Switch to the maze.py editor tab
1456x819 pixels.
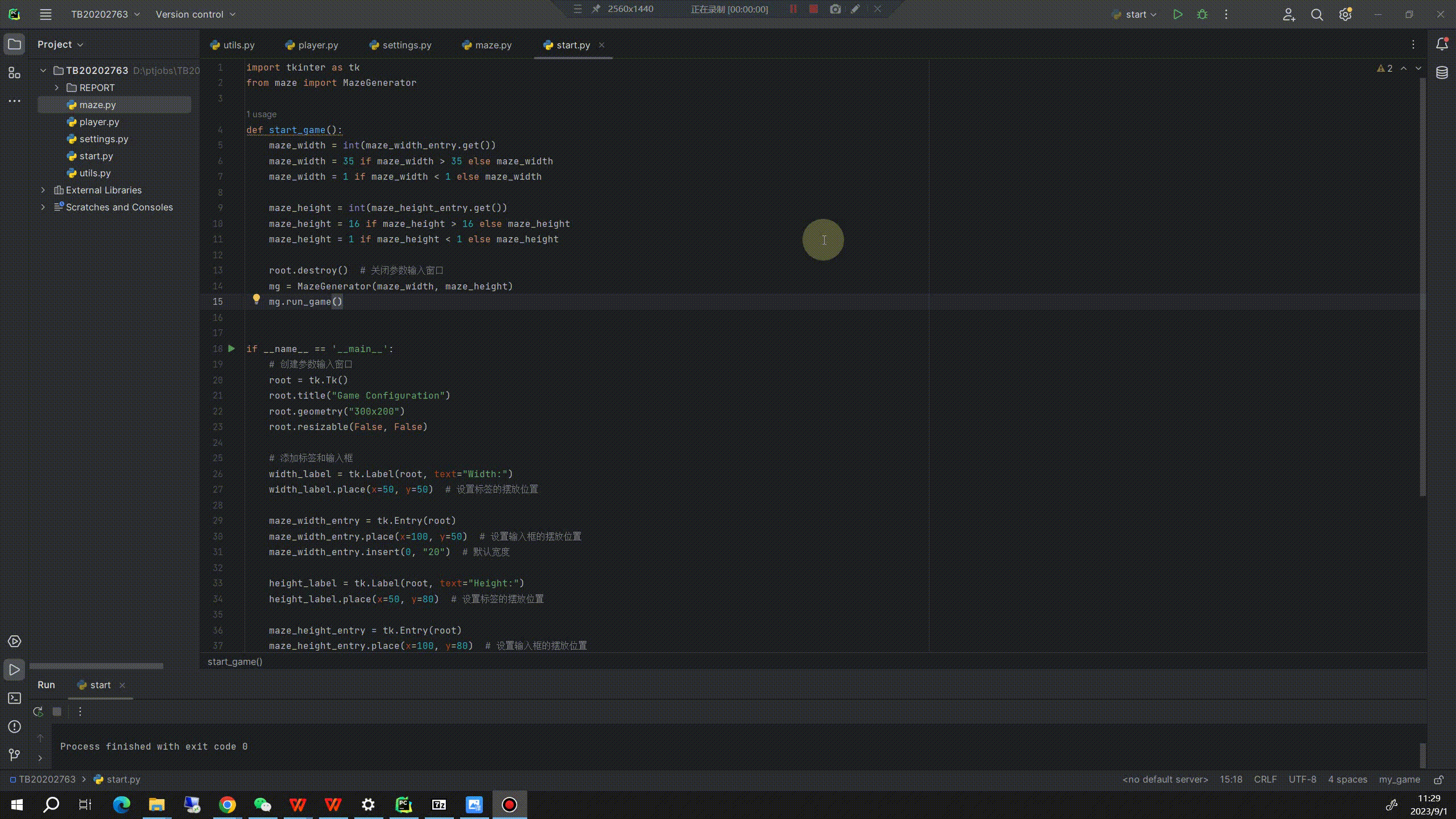tap(491, 45)
